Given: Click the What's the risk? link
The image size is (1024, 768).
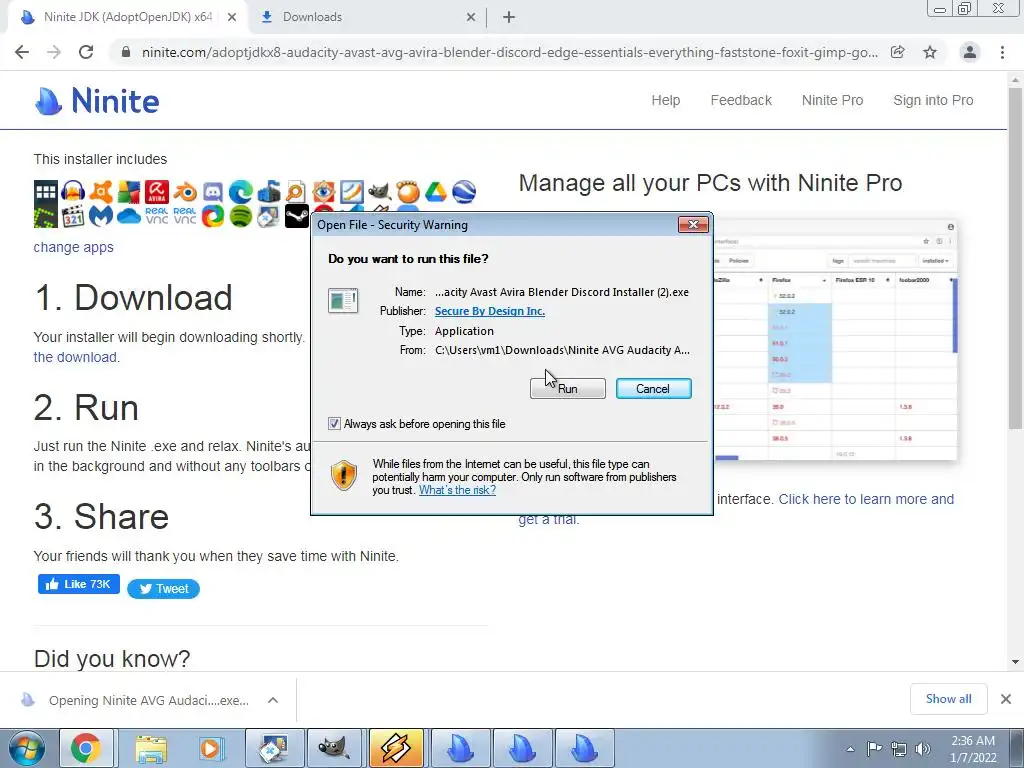Looking at the screenshot, I should (457, 490).
